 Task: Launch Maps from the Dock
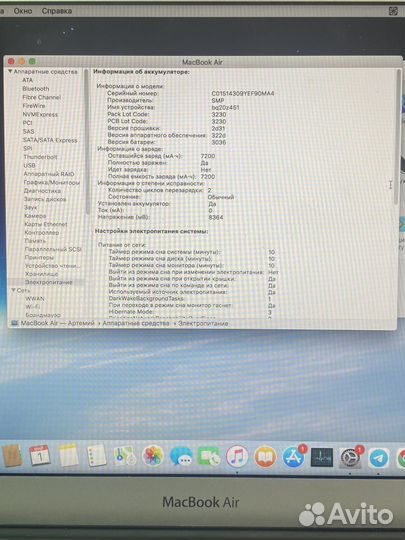coord(125,456)
